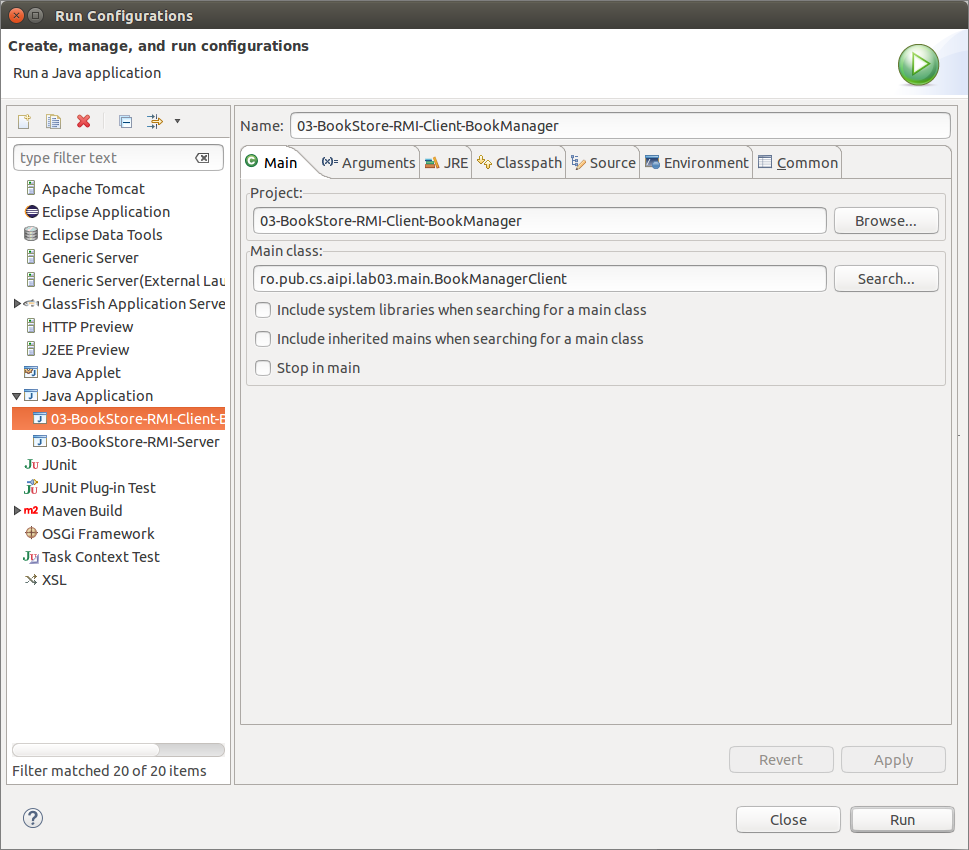Select J2EE Preview entry
The image size is (969, 850).
point(78,349)
